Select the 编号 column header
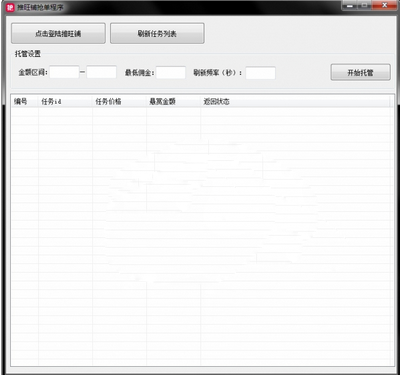Viewport: 400px width, 375px height. click(25, 102)
